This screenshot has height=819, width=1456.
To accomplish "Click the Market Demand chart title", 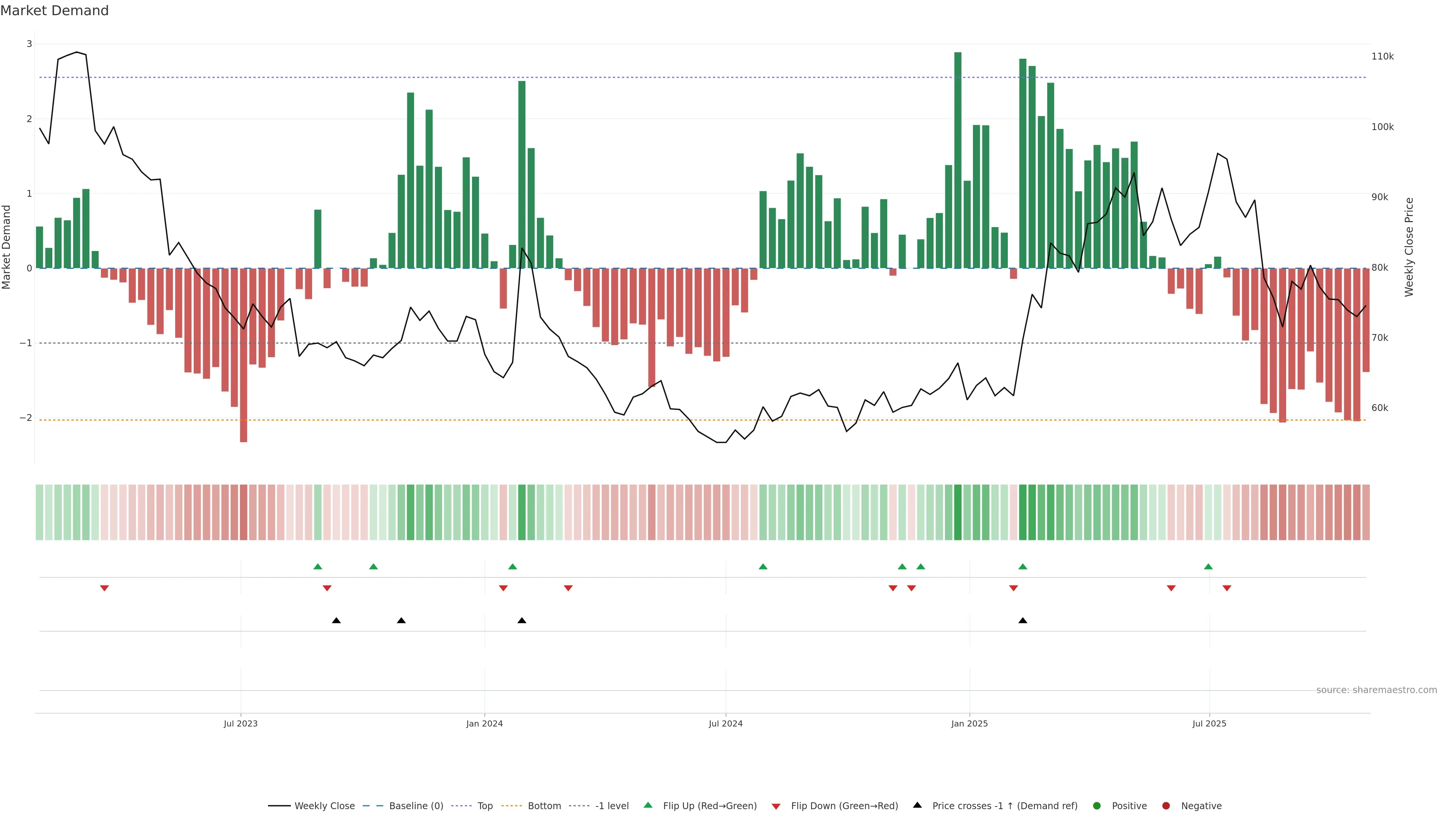I will (x=54, y=11).
